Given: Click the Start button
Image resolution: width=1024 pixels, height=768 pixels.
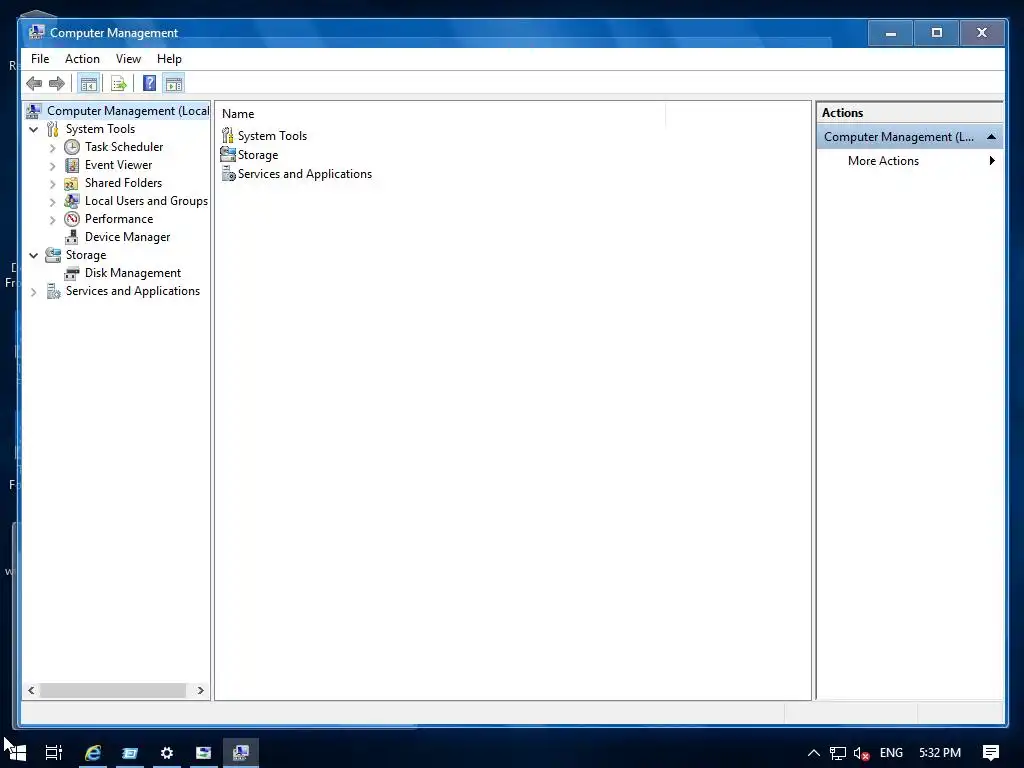Looking at the screenshot, I should pyautogui.click(x=16, y=753).
